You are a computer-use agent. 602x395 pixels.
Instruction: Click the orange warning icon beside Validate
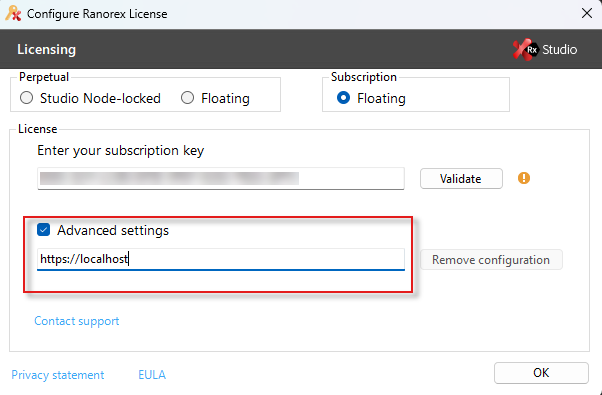click(524, 178)
